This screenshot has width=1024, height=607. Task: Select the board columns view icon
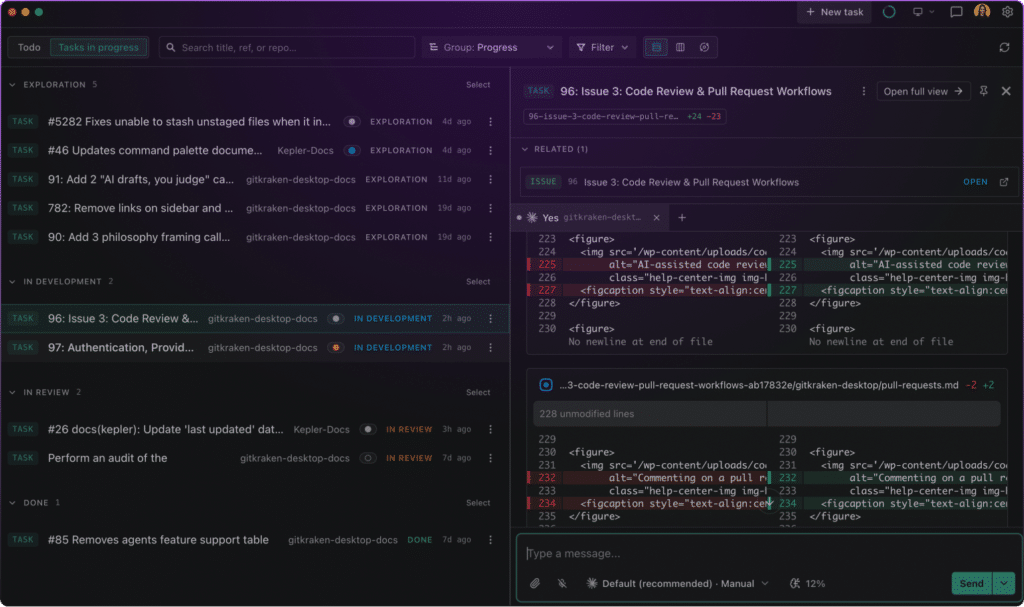tap(680, 47)
